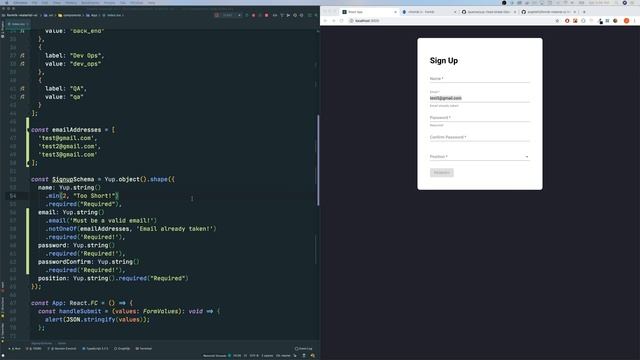Image resolution: width=640 pixels, height=360 pixels.
Task: Click the gutter icon beside the value "qa" line
Action: [22, 97]
